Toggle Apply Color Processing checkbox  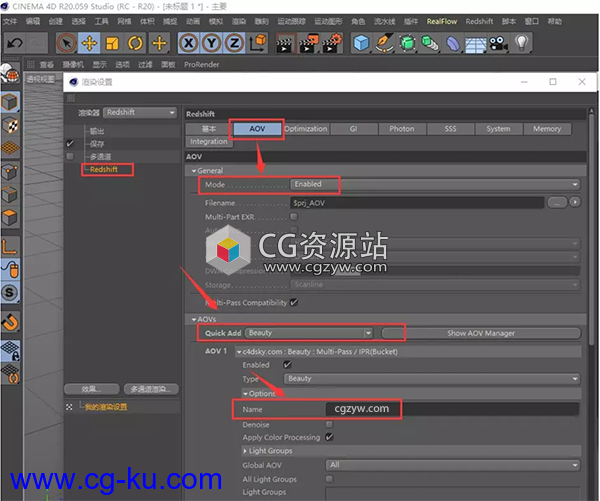click(329, 437)
